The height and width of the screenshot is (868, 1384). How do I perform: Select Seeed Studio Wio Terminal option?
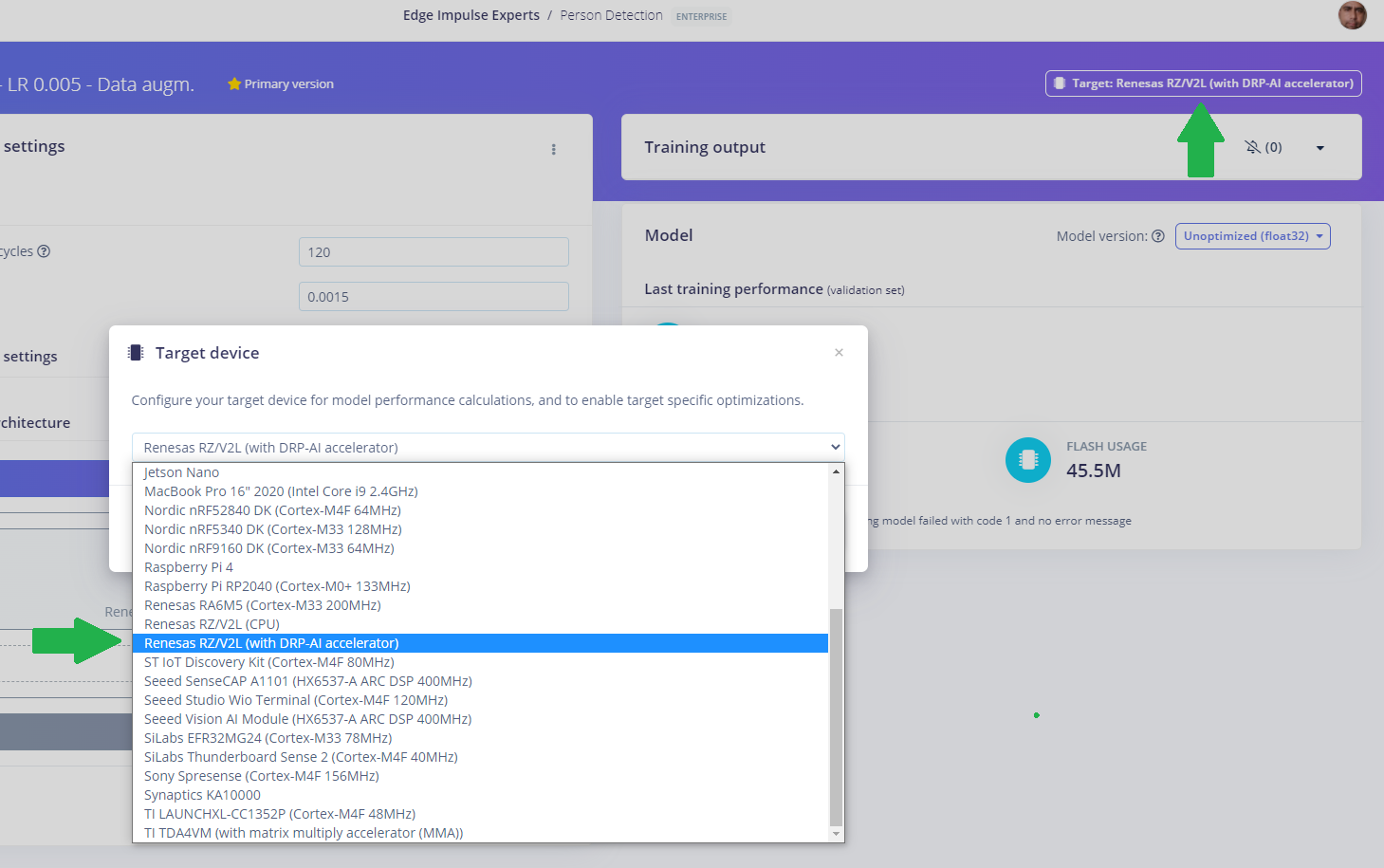pyautogui.click(x=480, y=700)
